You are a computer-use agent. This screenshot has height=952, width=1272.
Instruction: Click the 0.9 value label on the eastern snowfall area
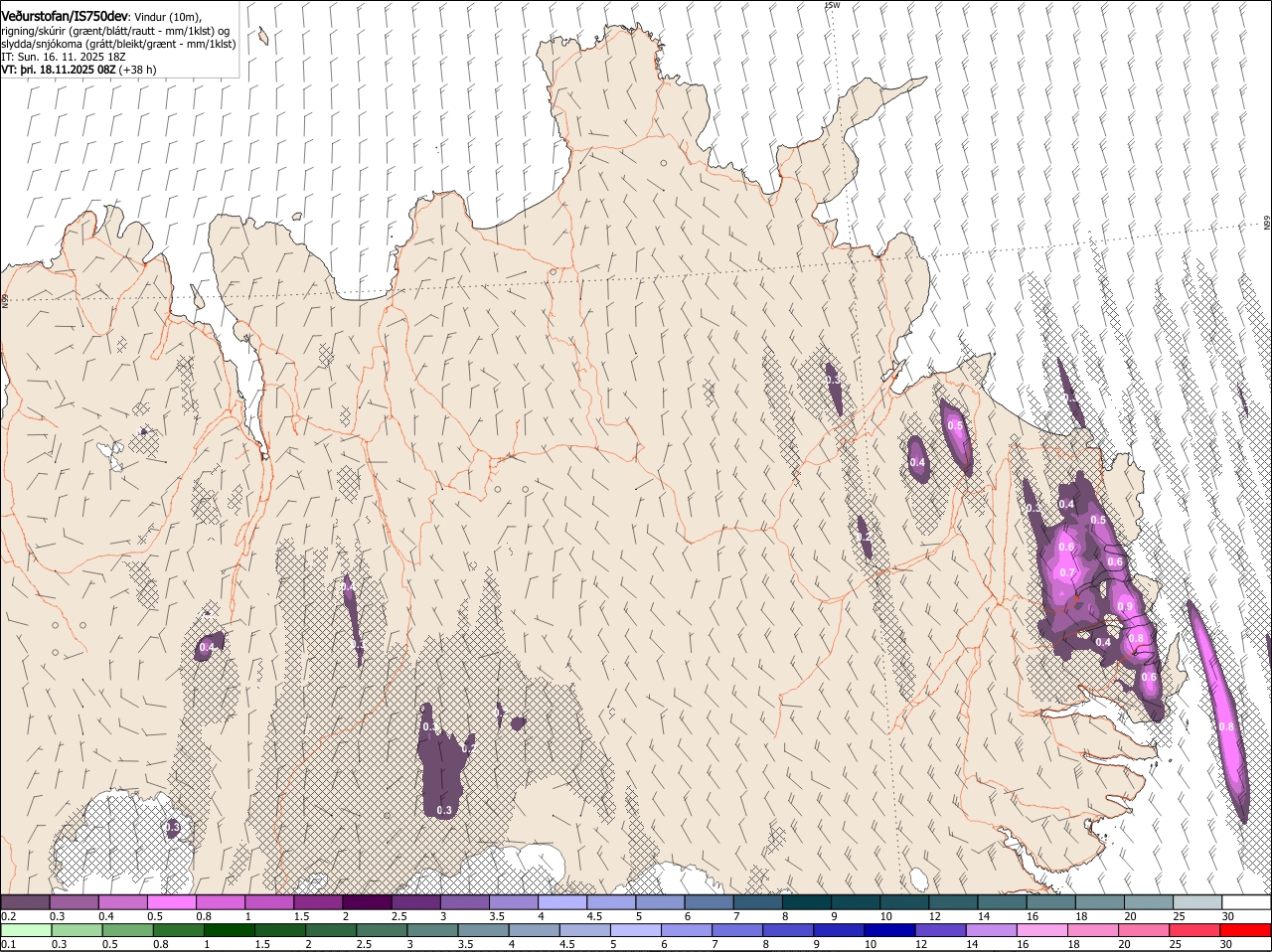click(1125, 606)
